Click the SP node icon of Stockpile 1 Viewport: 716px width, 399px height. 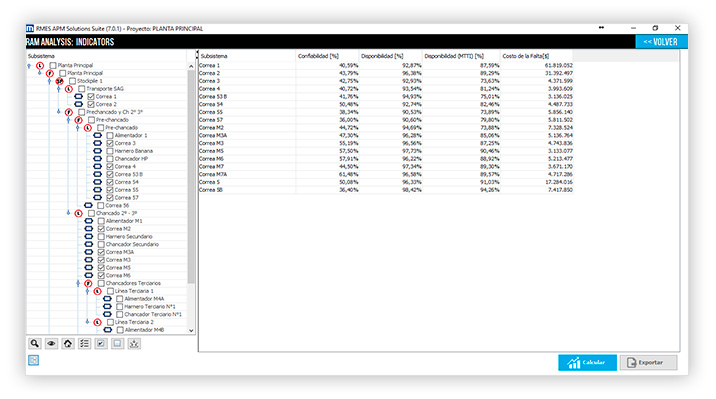click(x=59, y=81)
